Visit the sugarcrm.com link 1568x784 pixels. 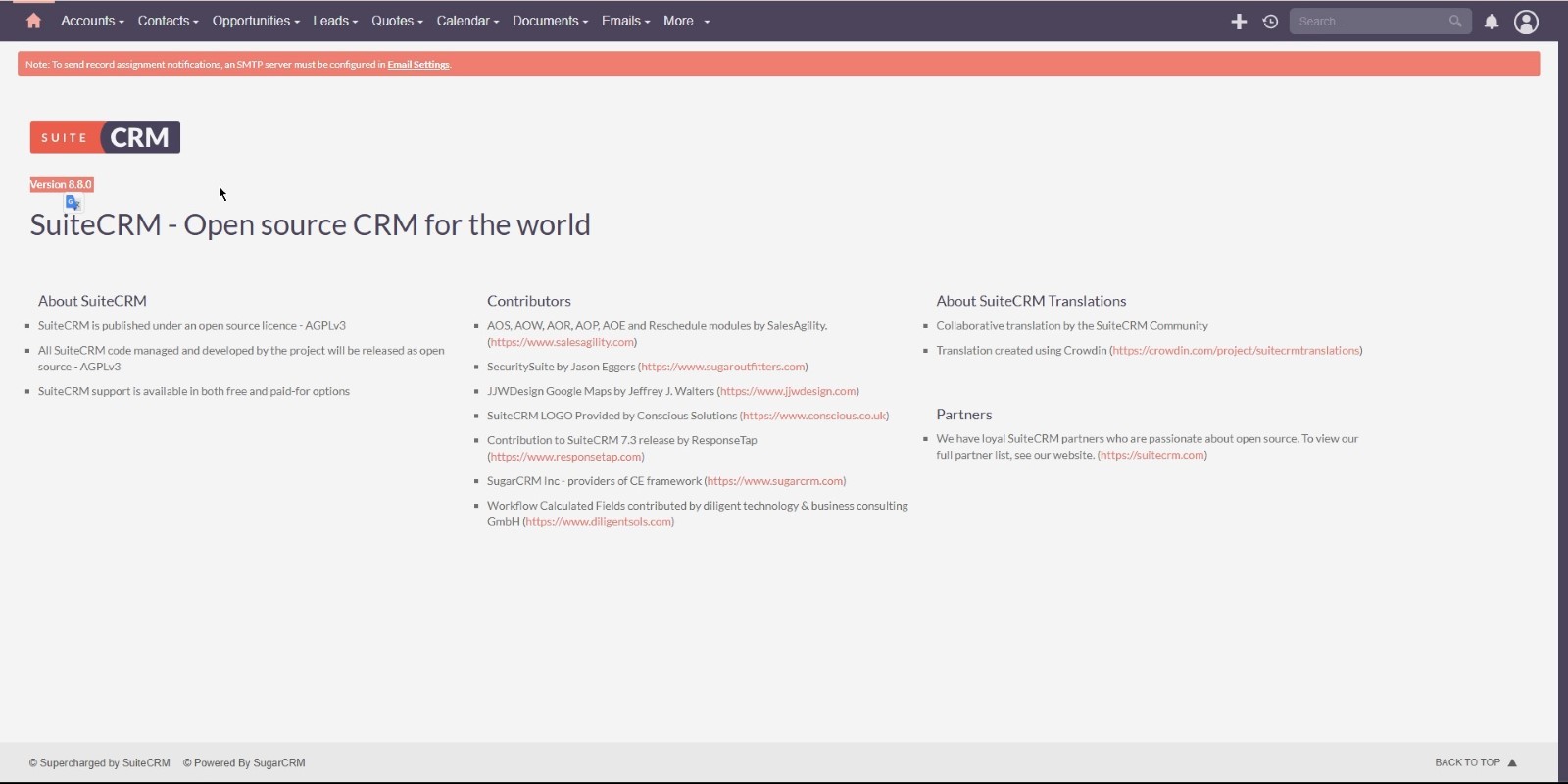coord(775,481)
